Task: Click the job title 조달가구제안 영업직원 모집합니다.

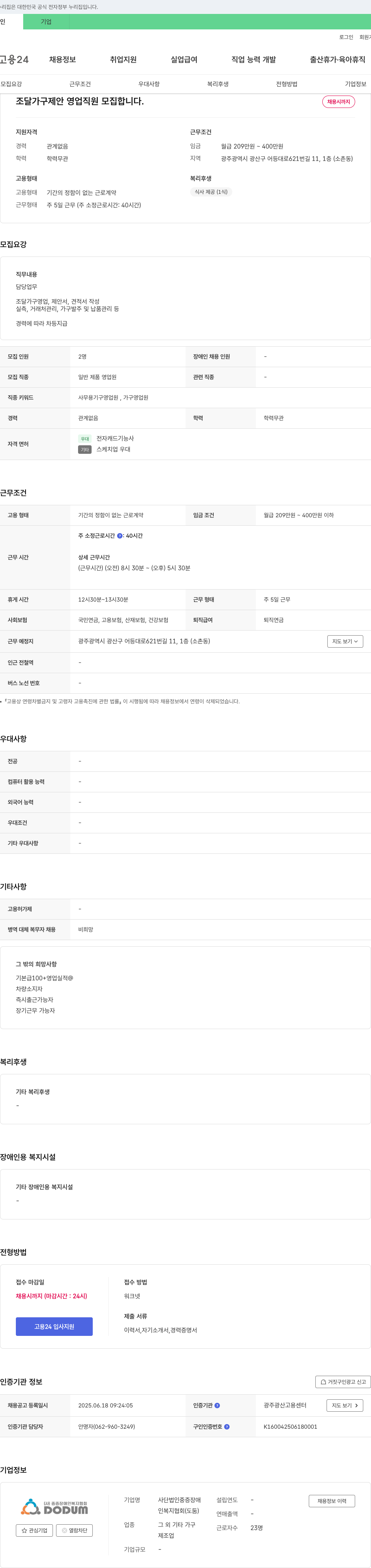Action: click(80, 101)
